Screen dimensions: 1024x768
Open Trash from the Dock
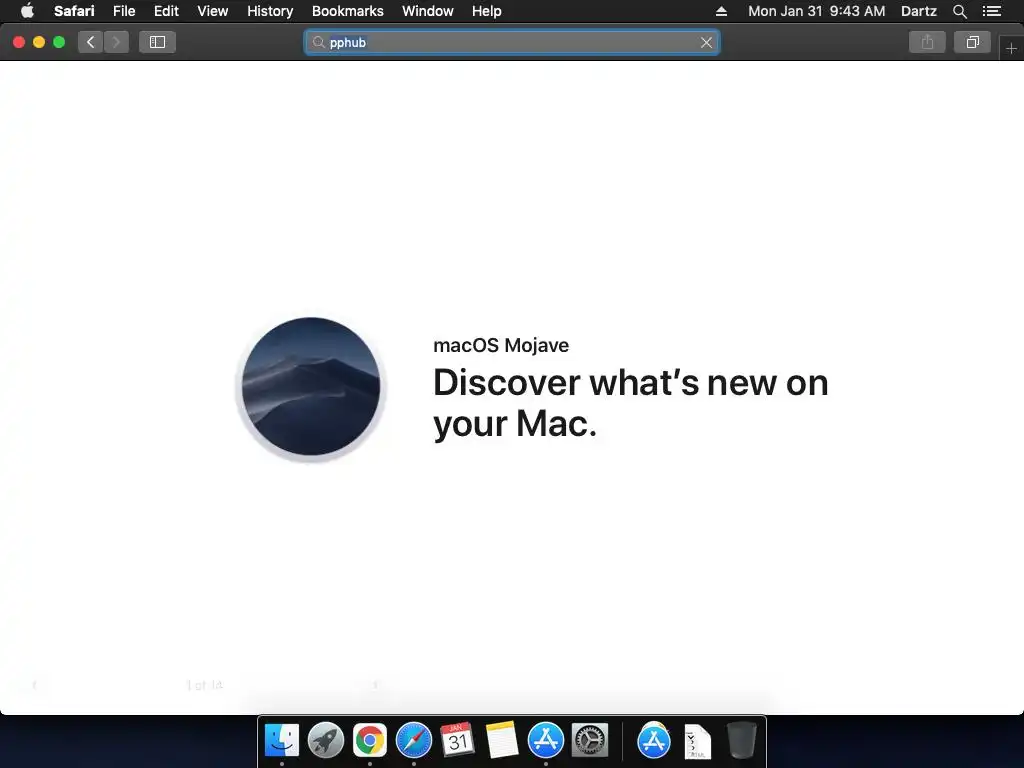point(741,740)
